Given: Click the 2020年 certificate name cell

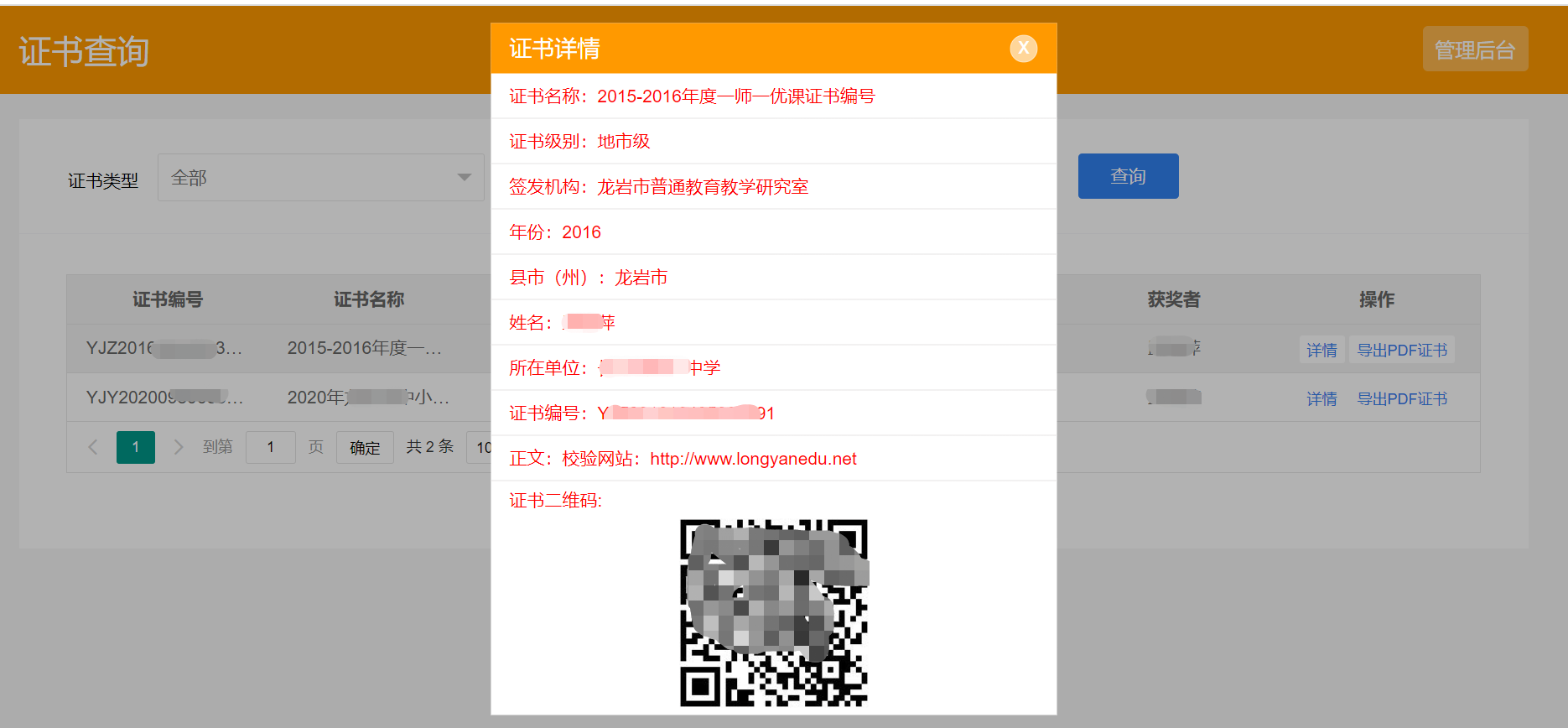Looking at the screenshot, I should tap(368, 398).
